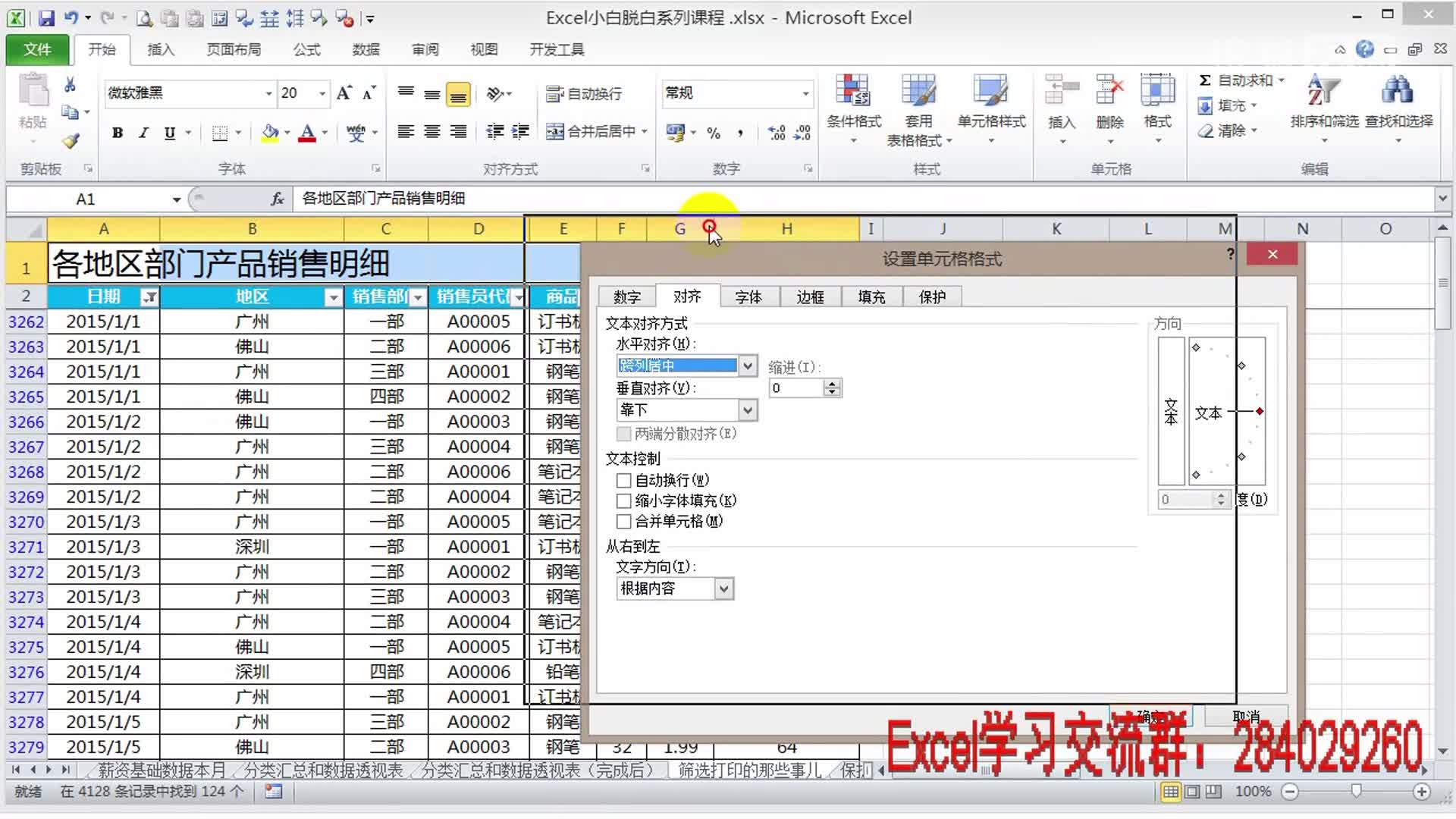The image size is (1456, 819).
Task: Click the 粘贴 paste button
Action: 33,109
